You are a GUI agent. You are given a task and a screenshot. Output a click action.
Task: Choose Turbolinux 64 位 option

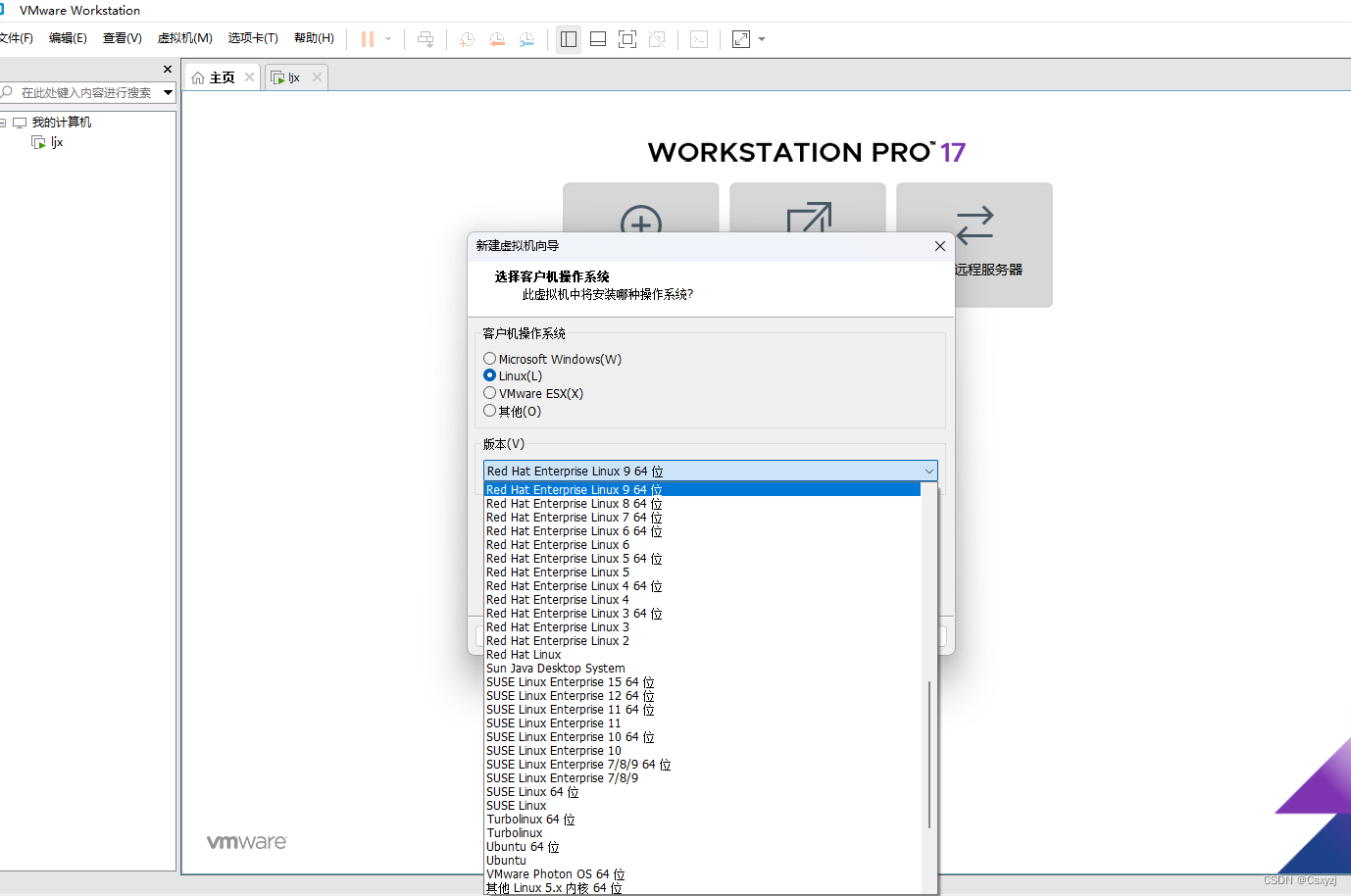(x=702, y=819)
